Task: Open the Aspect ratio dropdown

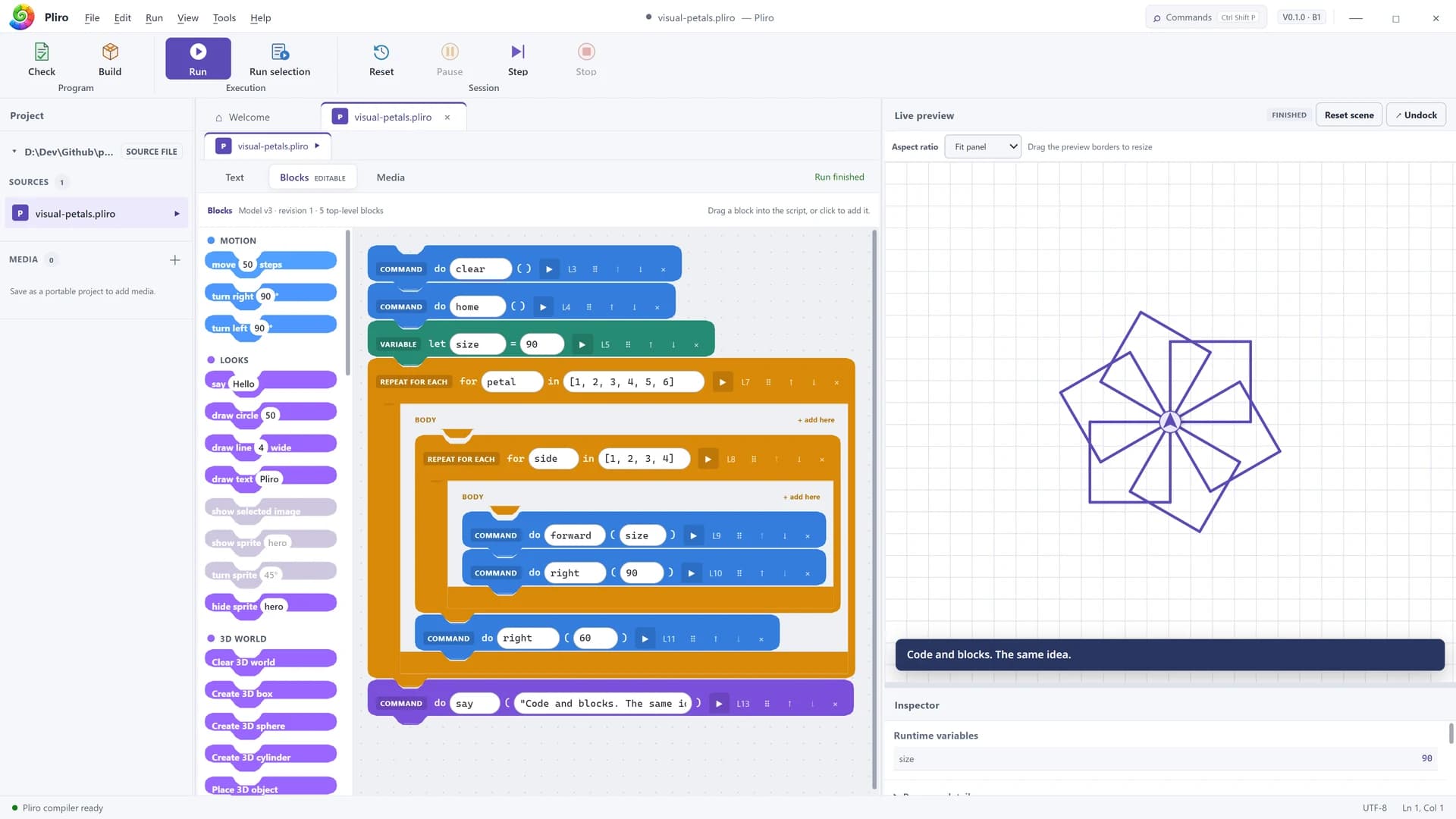Action: (x=983, y=146)
